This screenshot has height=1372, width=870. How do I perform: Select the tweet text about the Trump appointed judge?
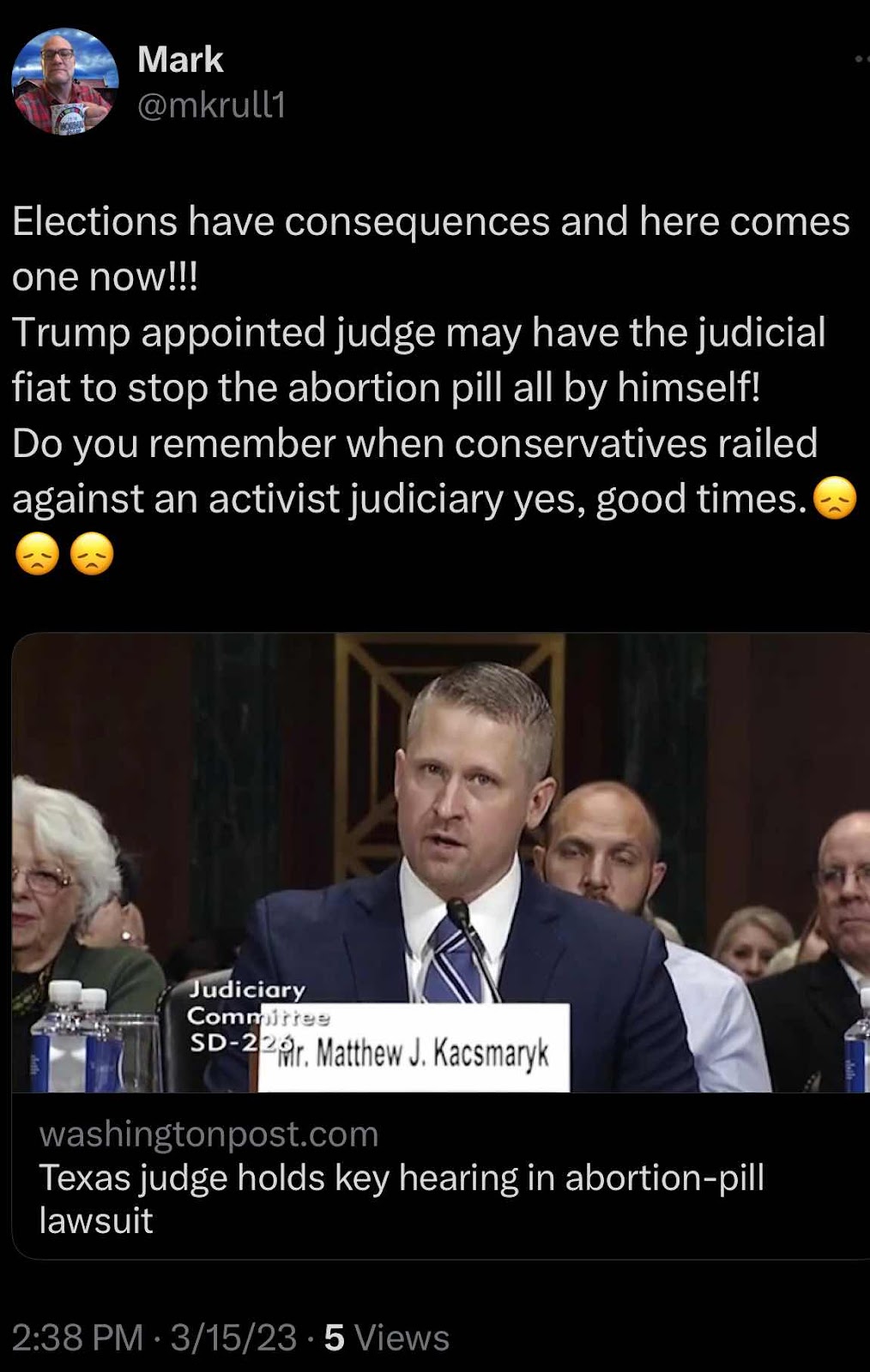tap(419, 360)
